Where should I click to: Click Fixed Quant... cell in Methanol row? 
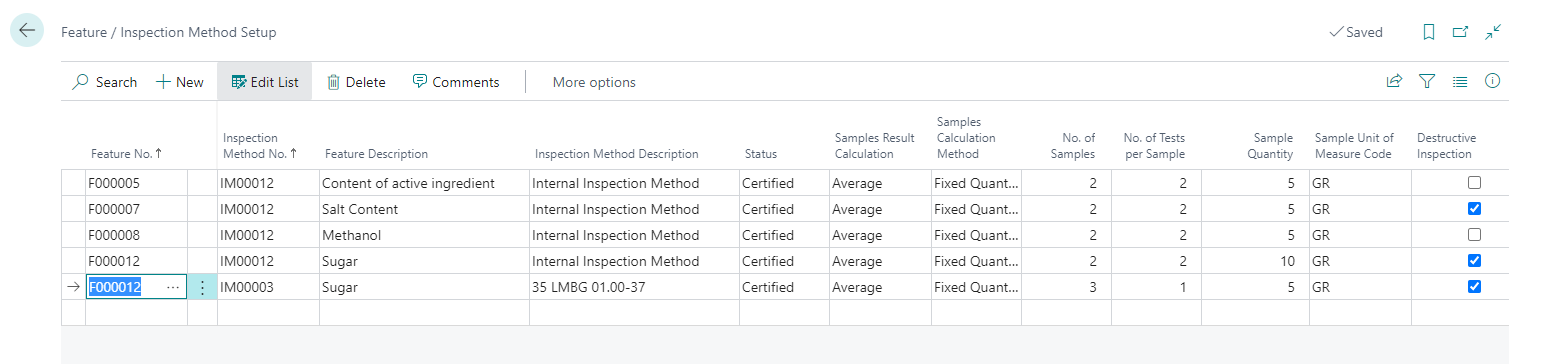click(x=976, y=235)
